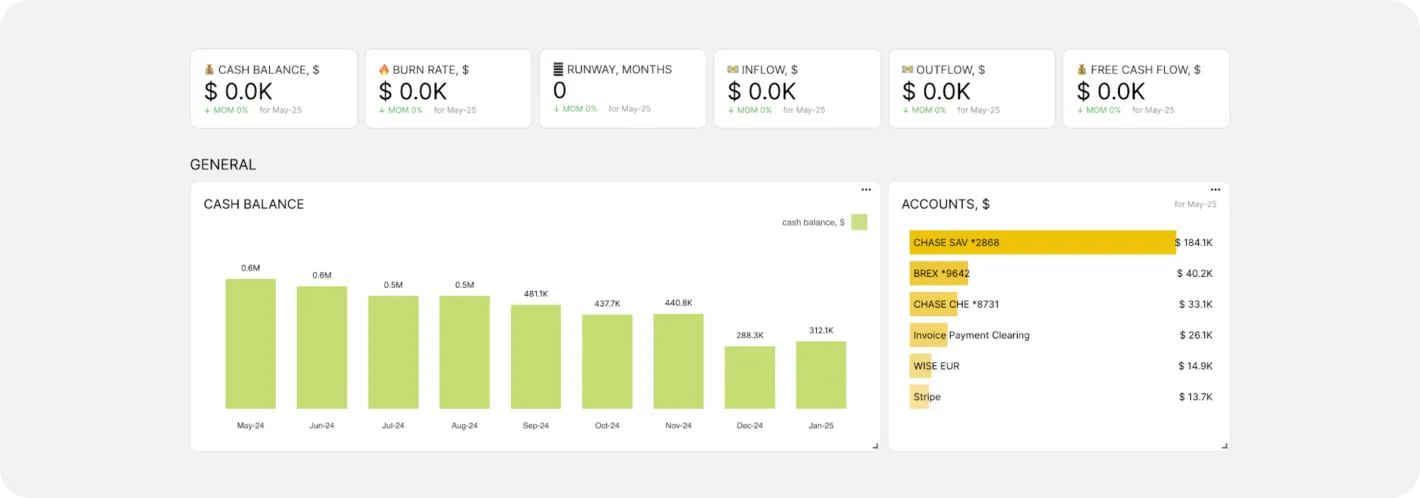Open the Cash Balance chart options menu

click(866, 189)
